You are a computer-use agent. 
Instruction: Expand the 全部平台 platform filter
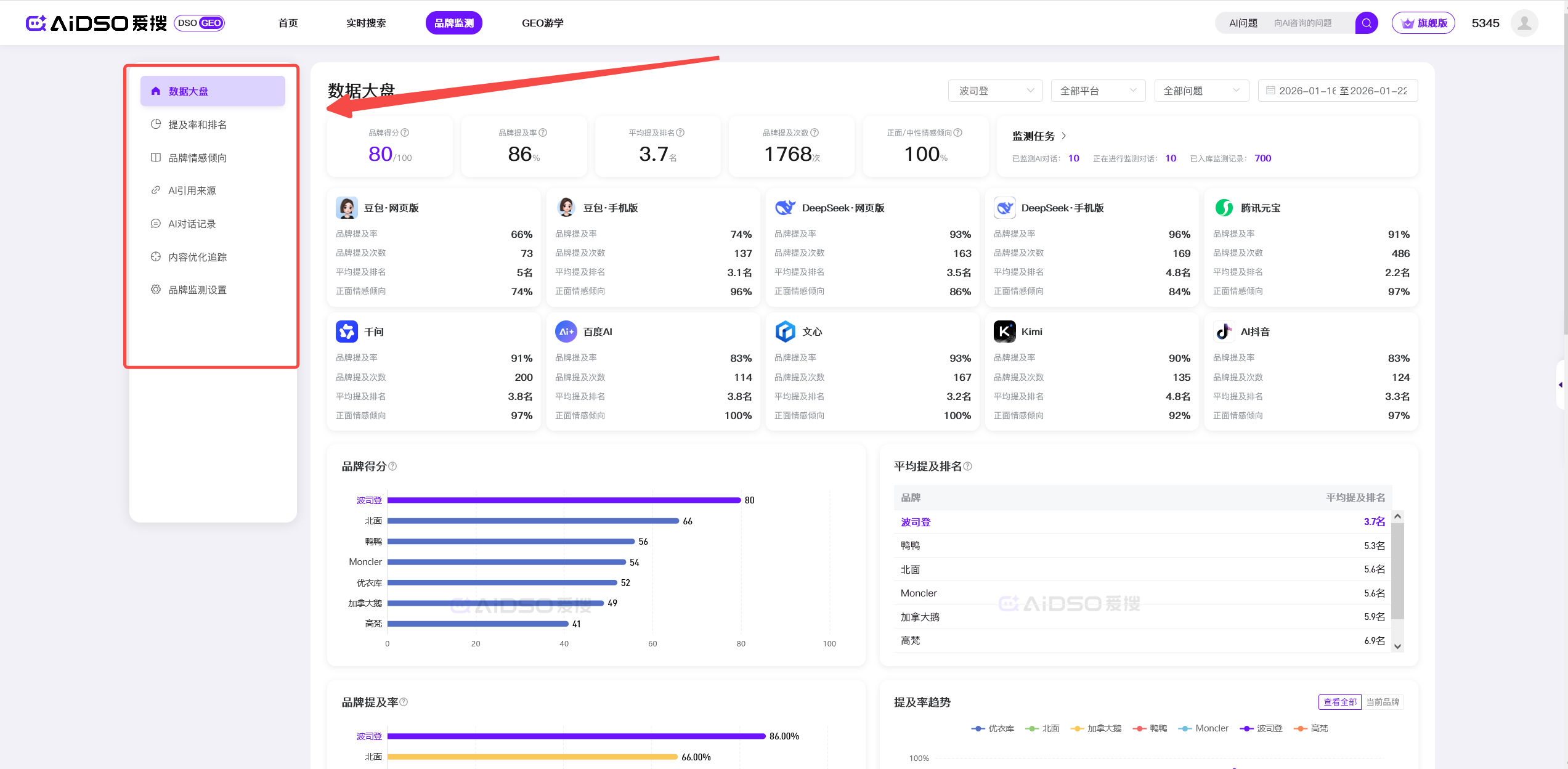coord(1098,91)
